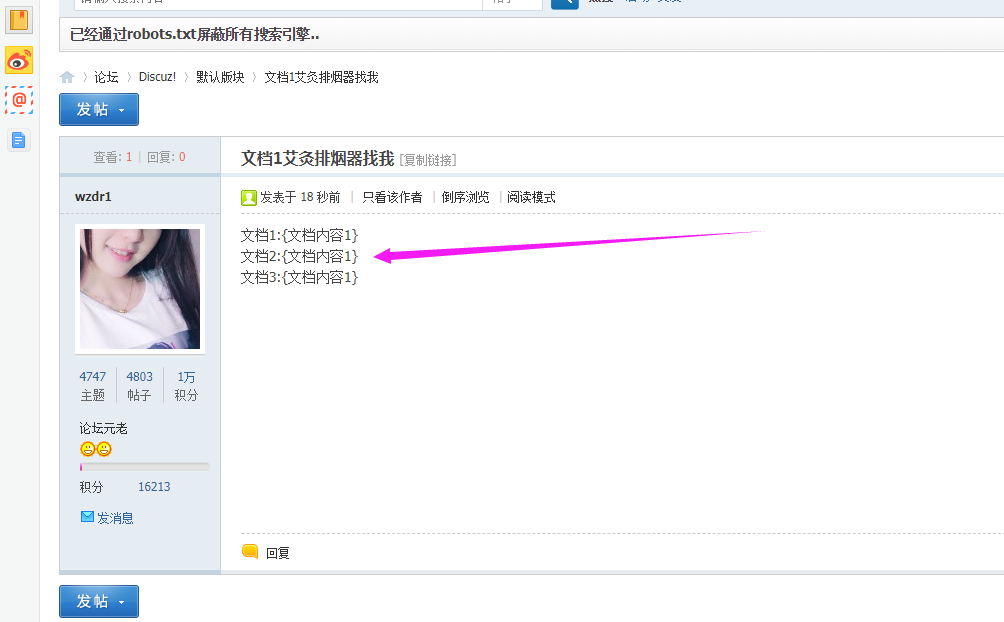1004x622 pixels.
Task: Expand the bottom 发帖 button dropdown
Action: click(122, 601)
